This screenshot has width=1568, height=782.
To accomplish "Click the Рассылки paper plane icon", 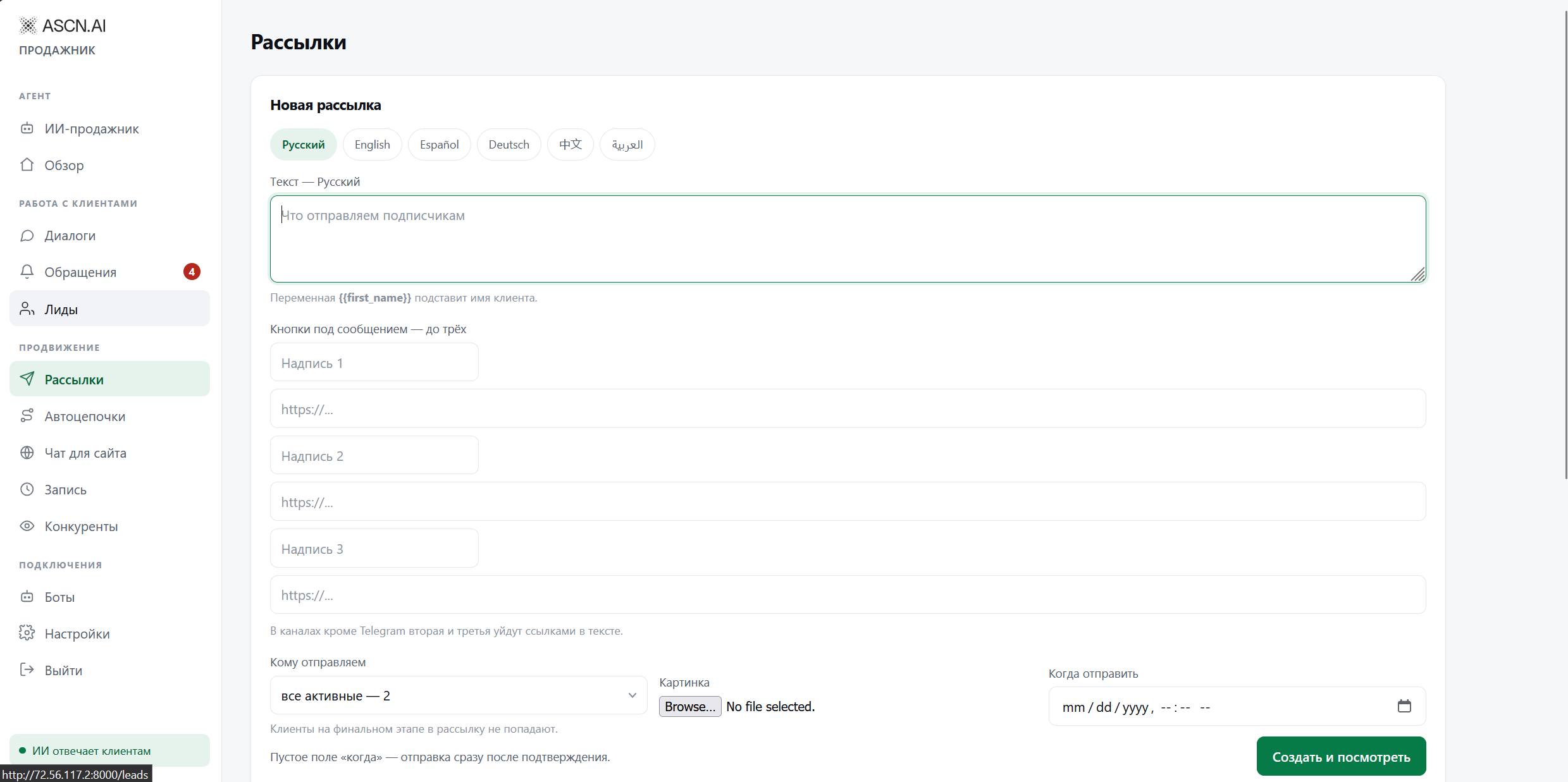I will pos(27,379).
